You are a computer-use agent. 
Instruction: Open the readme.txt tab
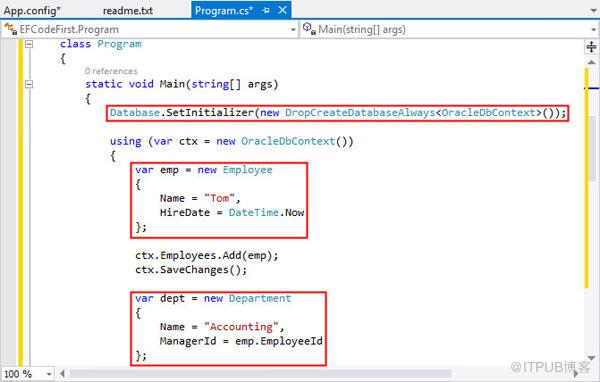(x=128, y=10)
